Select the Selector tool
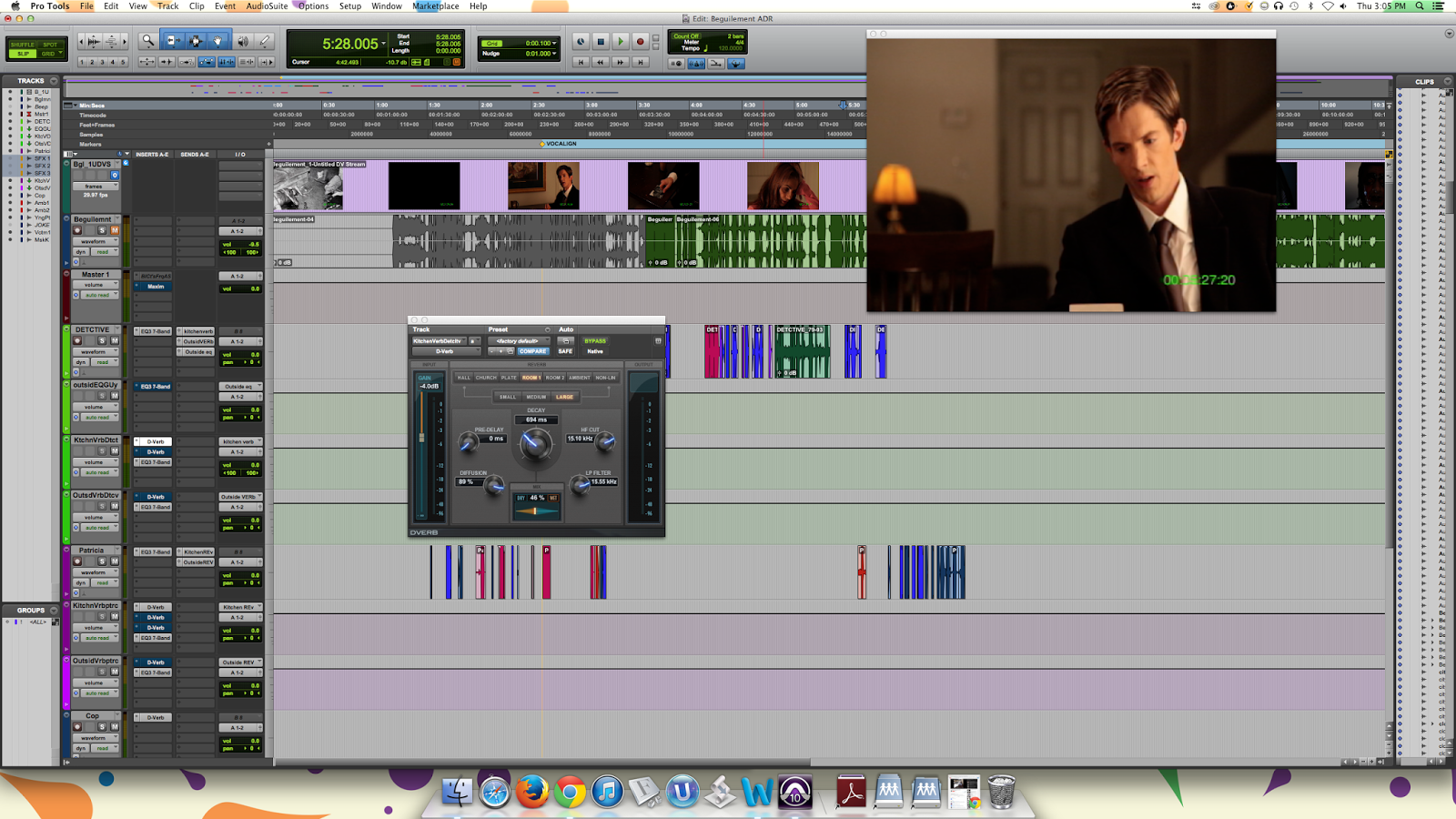Viewport: 1456px width, 819px height. (x=195, y=41)
